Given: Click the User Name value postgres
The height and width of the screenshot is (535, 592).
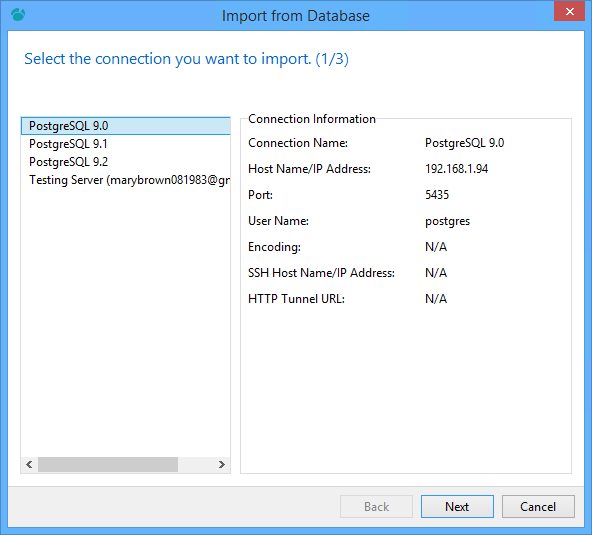Looking at the screenshot, I should pyautogui.click(x=447, y=221).
